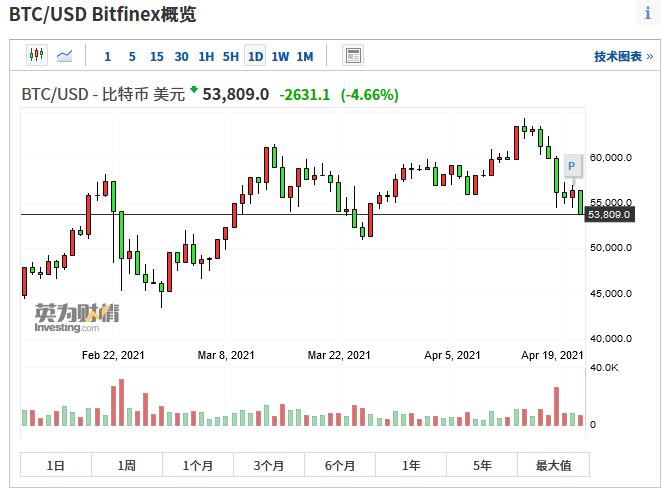Select the 1周 range tab
Viewport: 665px width, 492px height.
pos(126,465)
